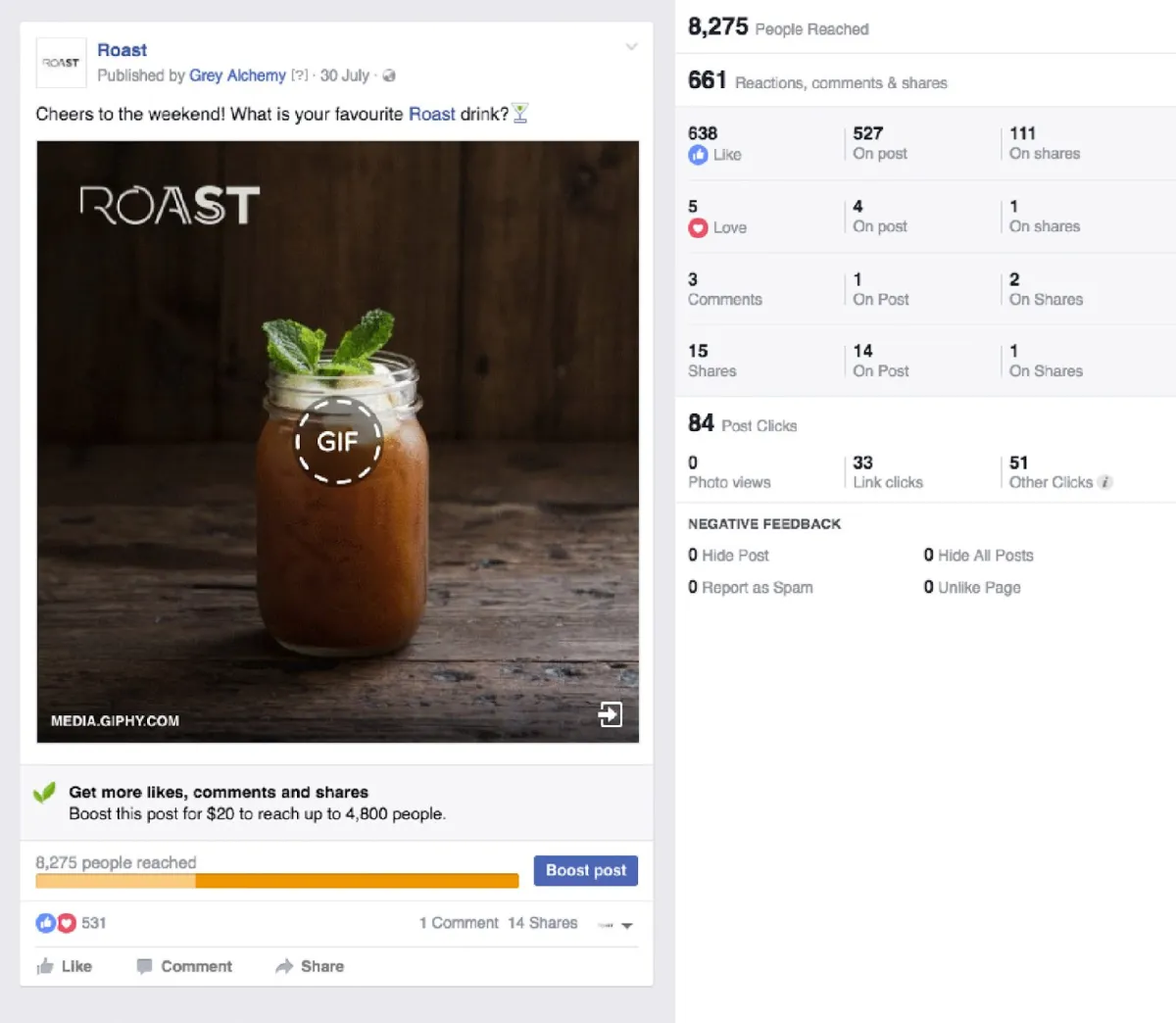Click the '0 Photo views' stat
The height and width of the screenshot is (1023, 1176).
(729, 472)
